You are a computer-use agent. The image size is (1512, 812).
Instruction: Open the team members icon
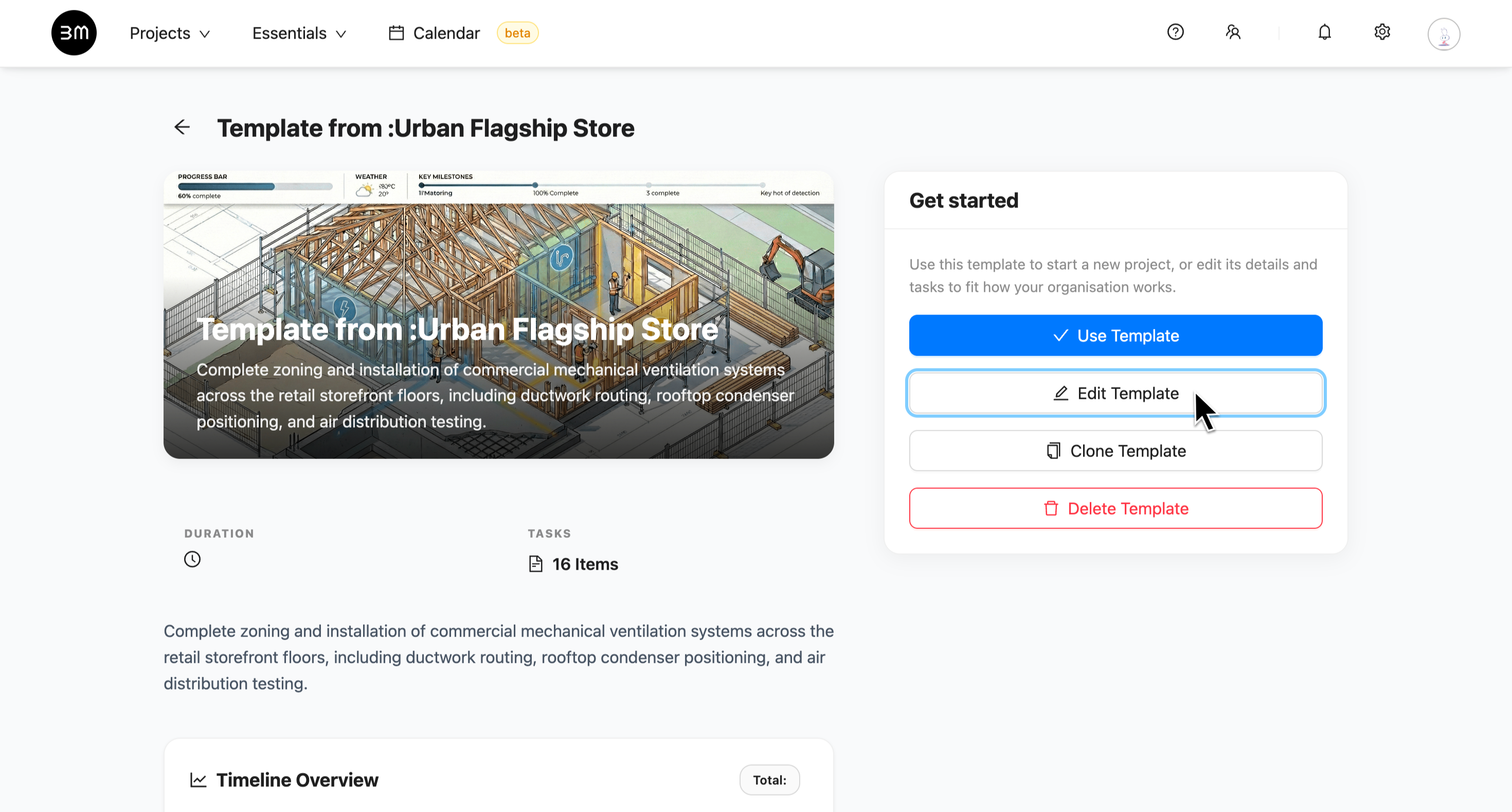(1233, 32)
